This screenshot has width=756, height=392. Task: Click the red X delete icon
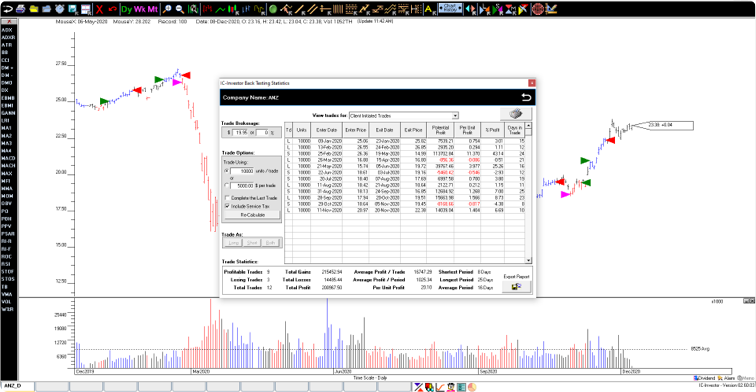[x=99, y=9]
